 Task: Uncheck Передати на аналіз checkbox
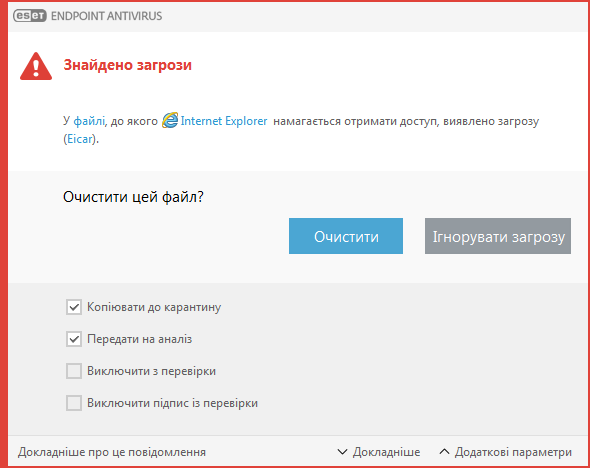coord(74,339)
